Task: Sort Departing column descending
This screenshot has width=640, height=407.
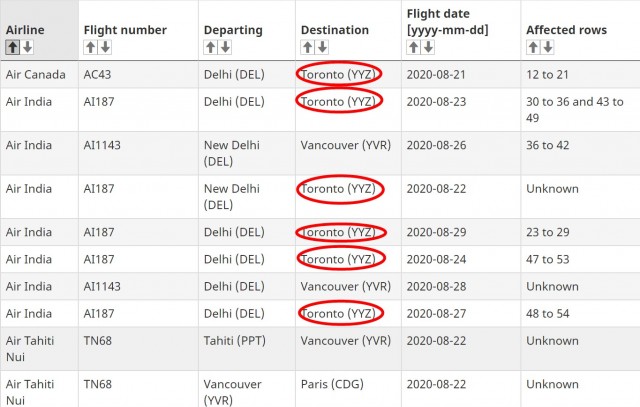Action: point(225,47)
